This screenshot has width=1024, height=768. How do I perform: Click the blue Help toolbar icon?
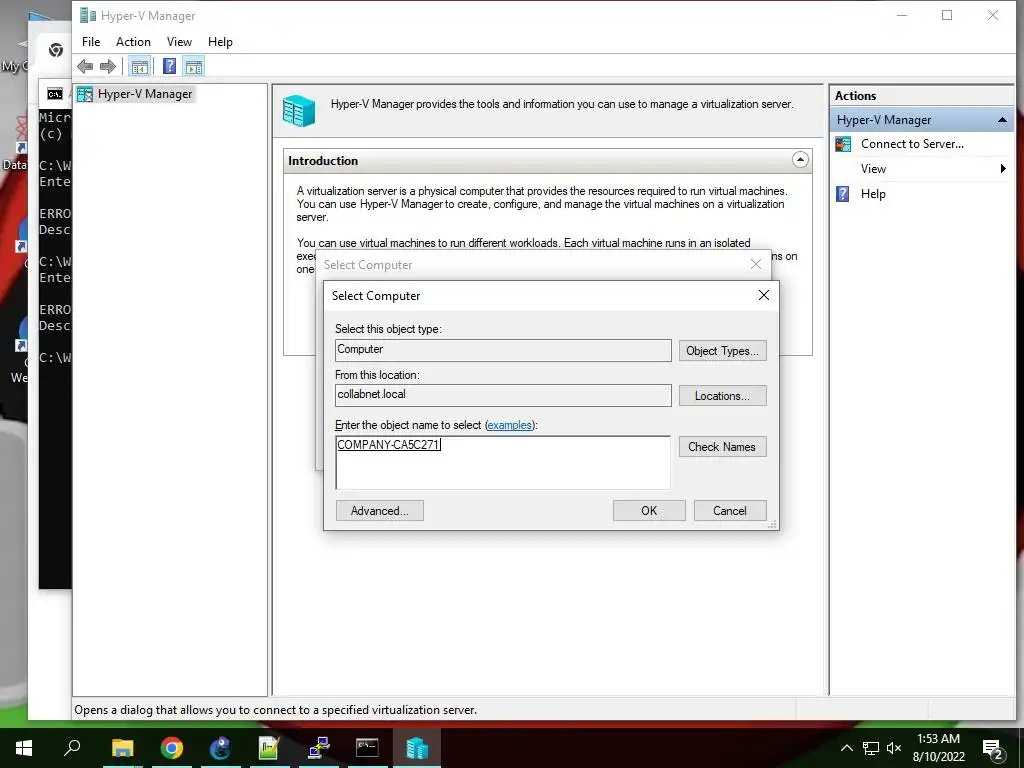click(169, 66)
